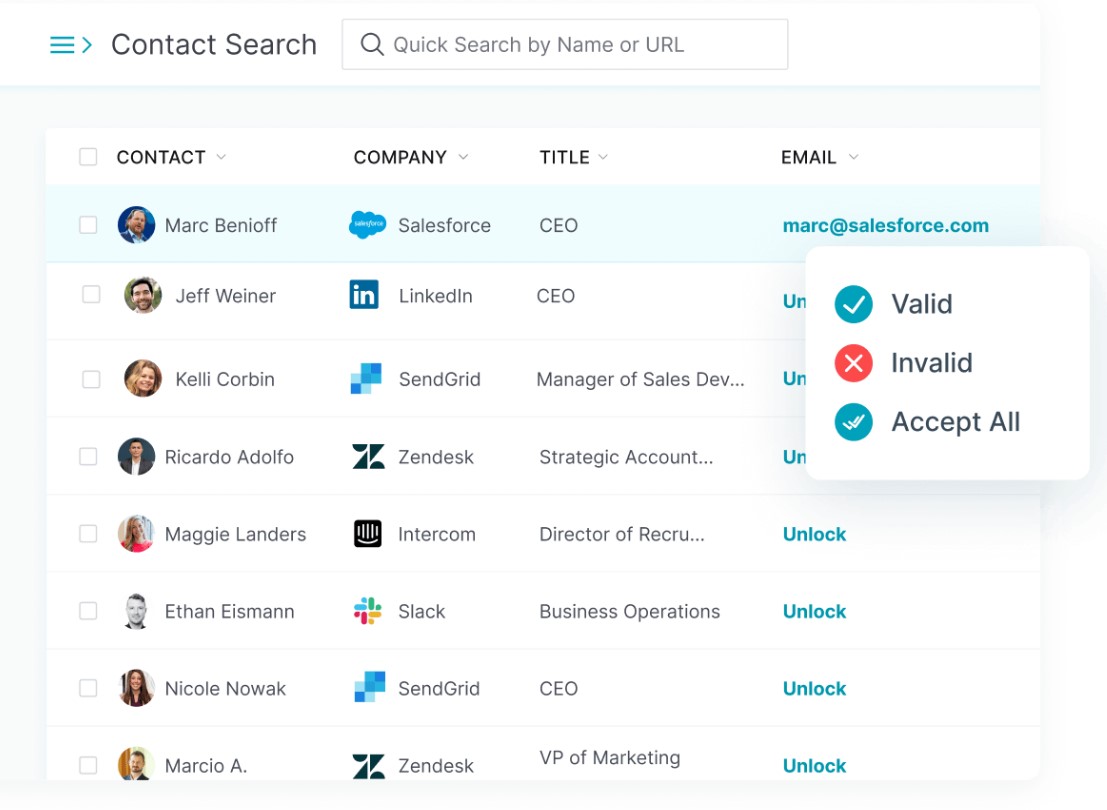Focus the Quick Search by Name field
This screenshot has width=1107, height=810.
point(565,44)
